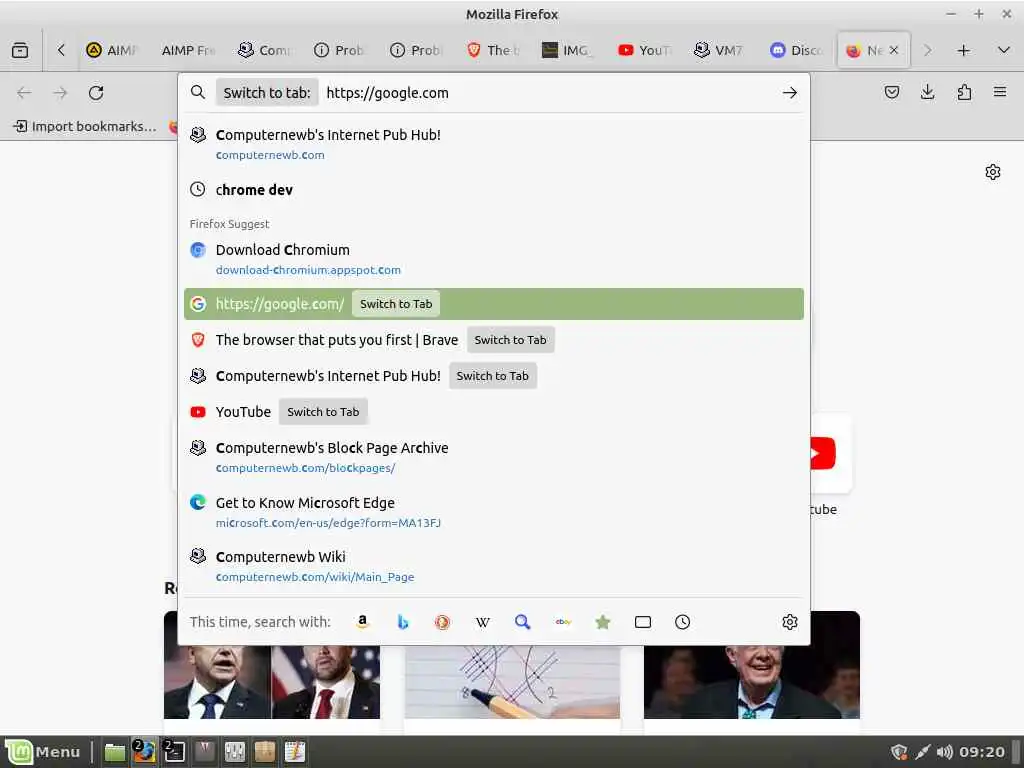Search history with the clock icon
This screenshot has height=768, width=1024.
(682, 622)
